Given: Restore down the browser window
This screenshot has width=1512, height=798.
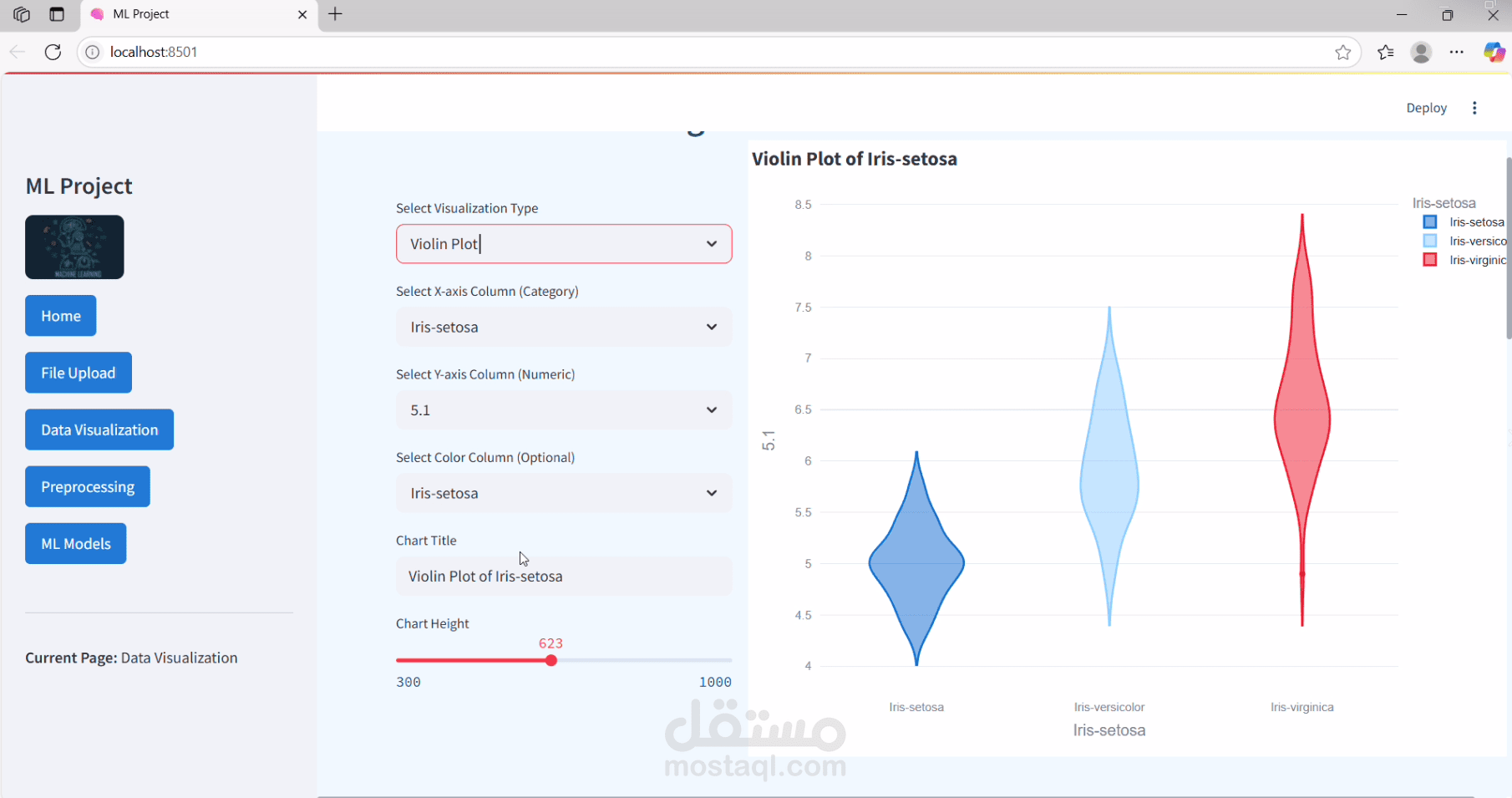Looking at the screenshot, I should click(1448, 14).
